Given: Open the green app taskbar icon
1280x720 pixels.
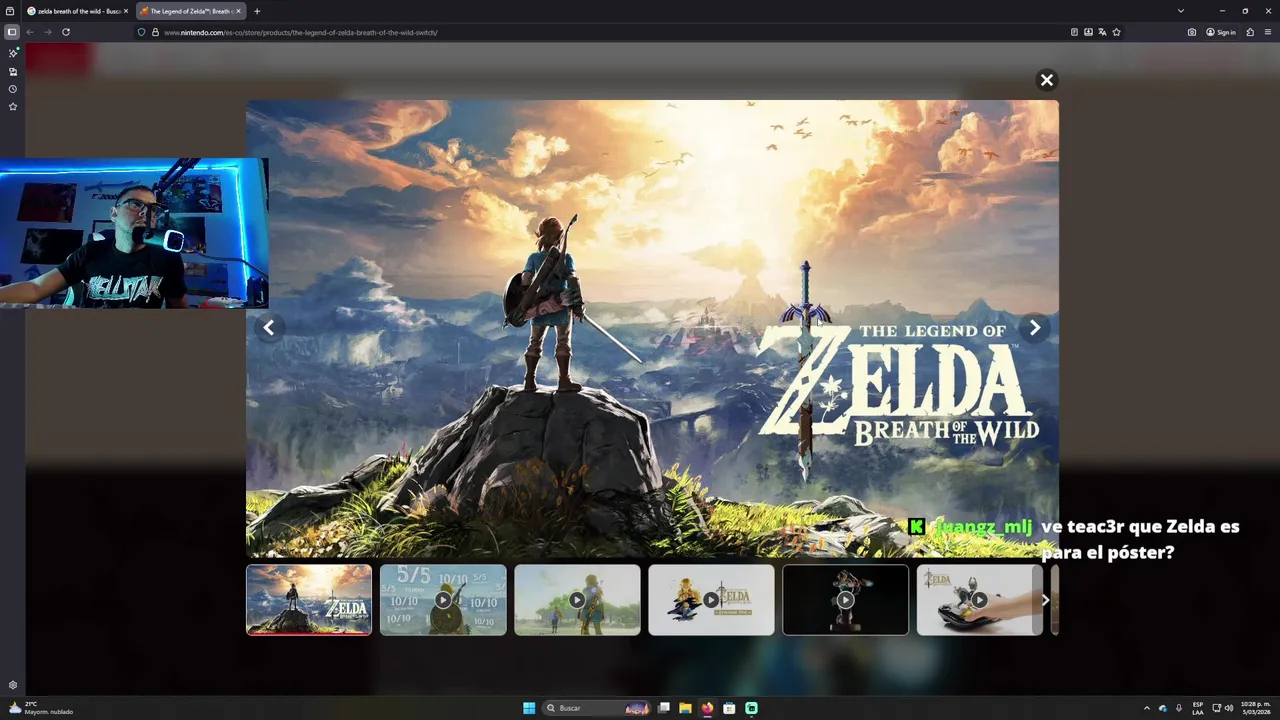Looking at the screenshot, I should (x=751, y=708).
